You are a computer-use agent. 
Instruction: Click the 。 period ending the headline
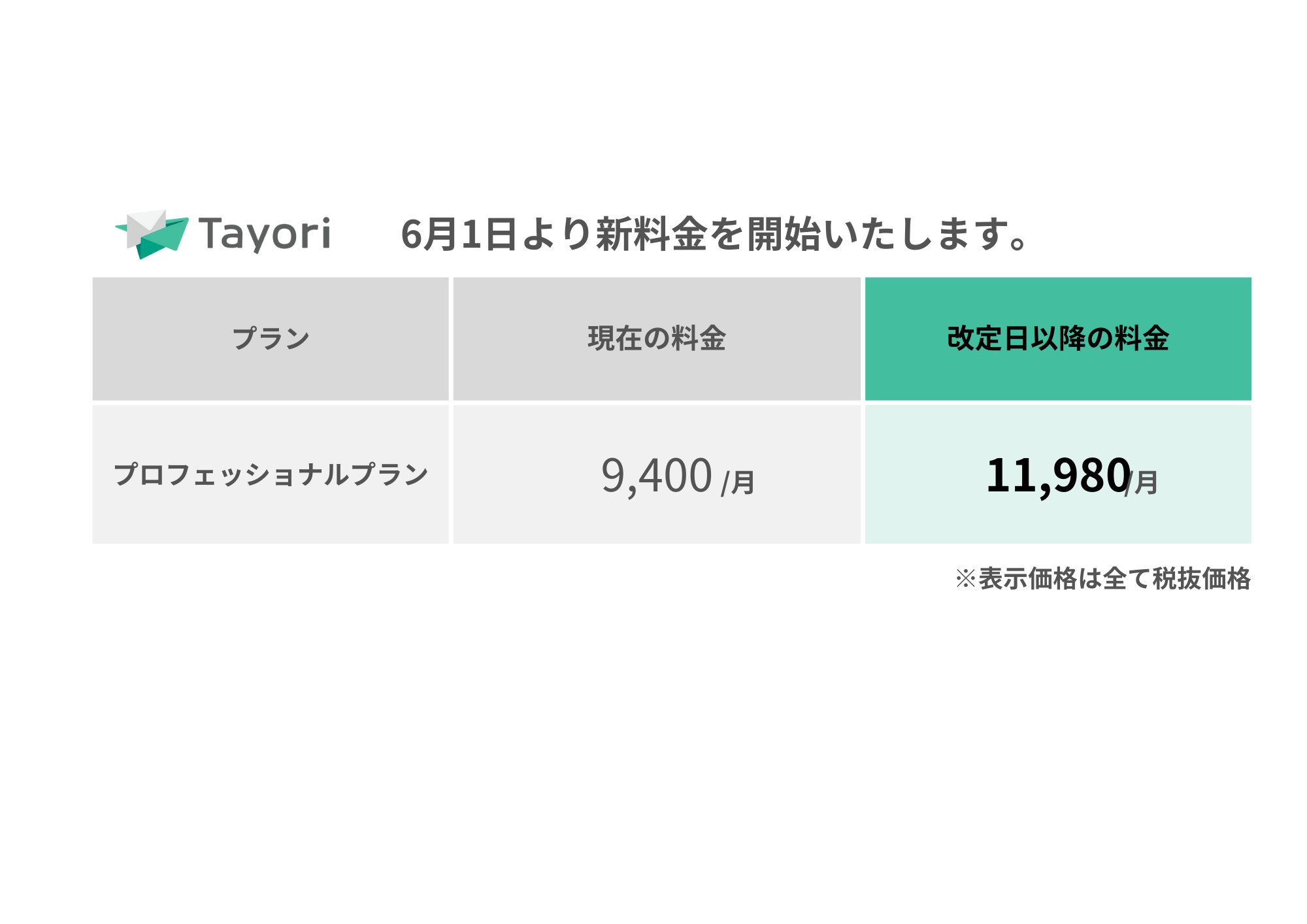[1018, 243]
